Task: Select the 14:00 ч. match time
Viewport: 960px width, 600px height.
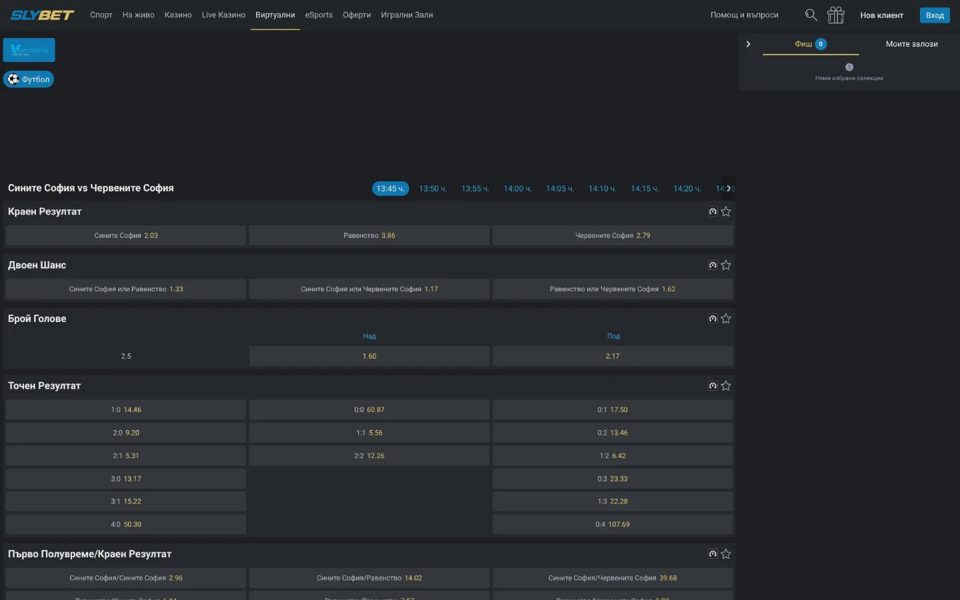Action: [517, 189]
